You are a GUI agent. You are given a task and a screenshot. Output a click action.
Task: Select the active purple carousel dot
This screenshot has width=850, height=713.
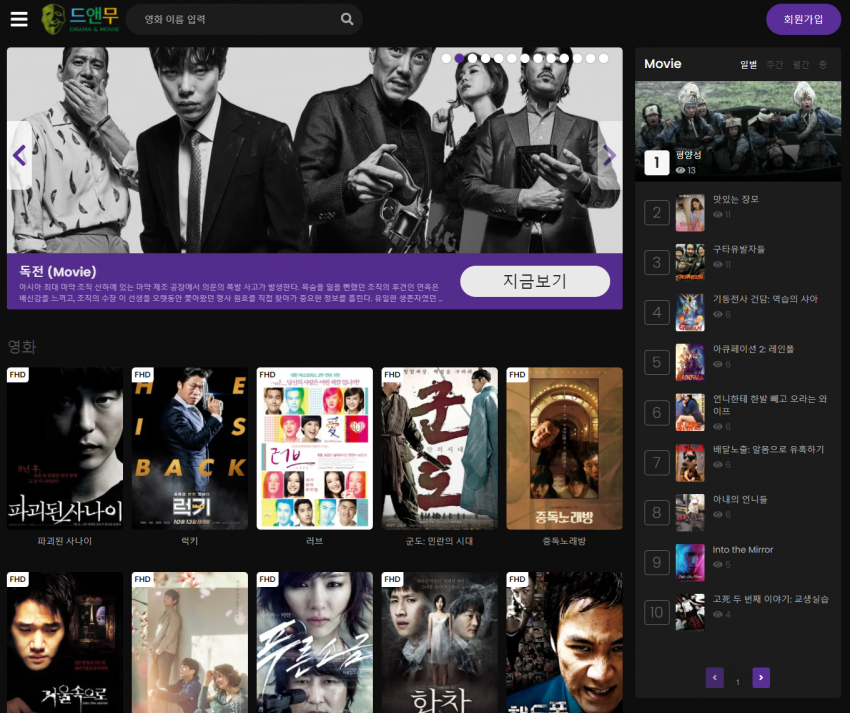pyautogui.click(x=459, y=58)
